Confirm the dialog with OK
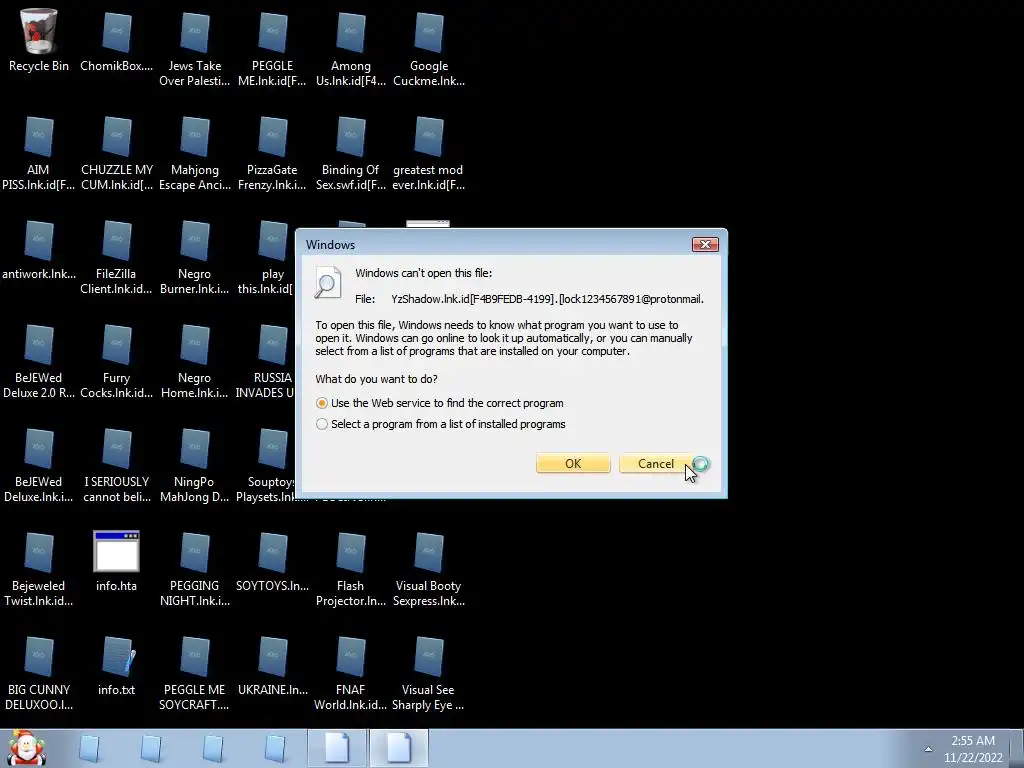 point(573,463)
